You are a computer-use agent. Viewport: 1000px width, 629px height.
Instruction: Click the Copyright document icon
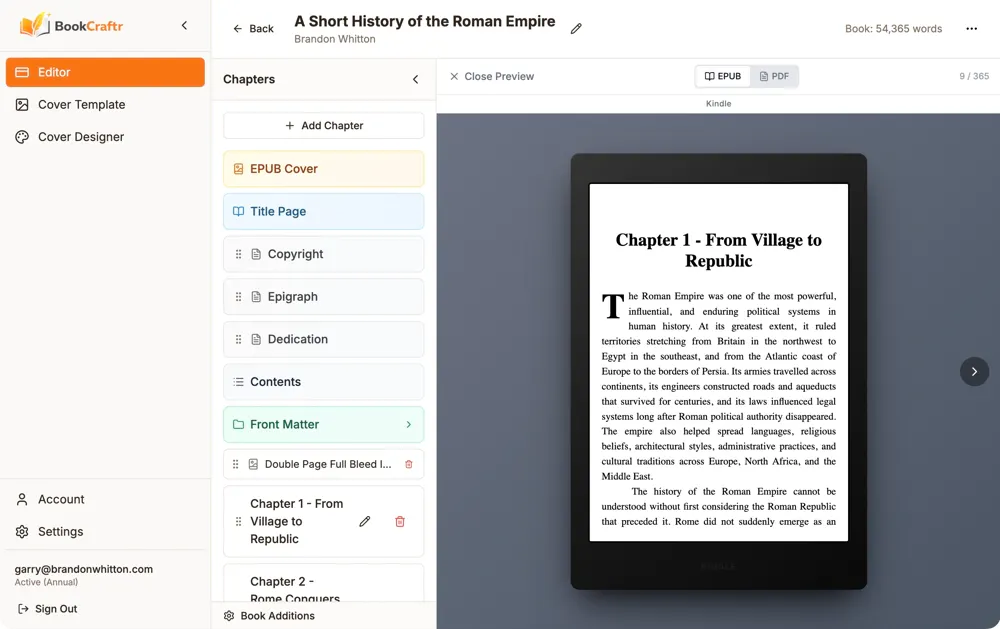click(x=256, y=254)
